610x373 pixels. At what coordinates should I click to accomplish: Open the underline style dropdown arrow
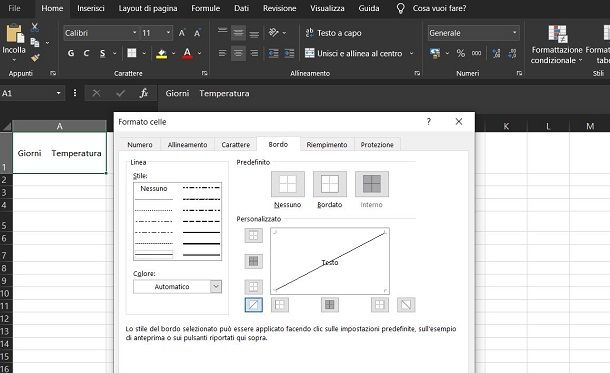(x=114, y=53)
